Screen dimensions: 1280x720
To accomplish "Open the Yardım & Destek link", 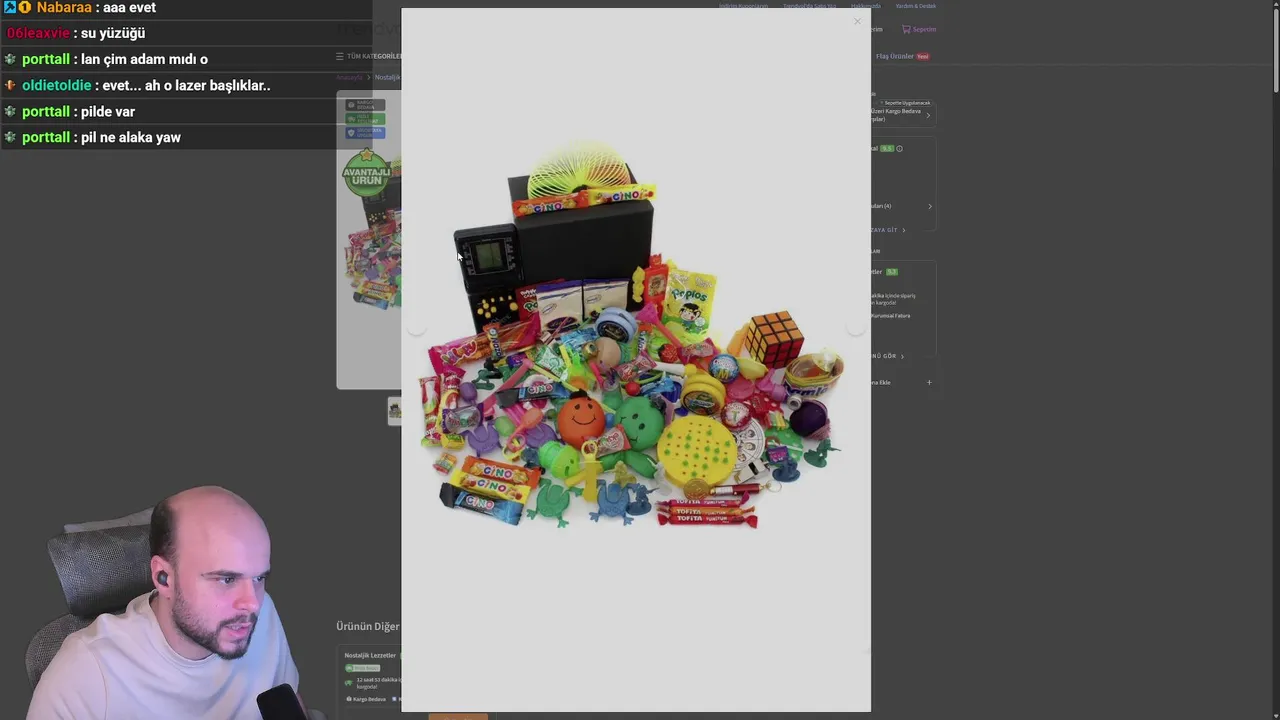I will coord(916,6).
